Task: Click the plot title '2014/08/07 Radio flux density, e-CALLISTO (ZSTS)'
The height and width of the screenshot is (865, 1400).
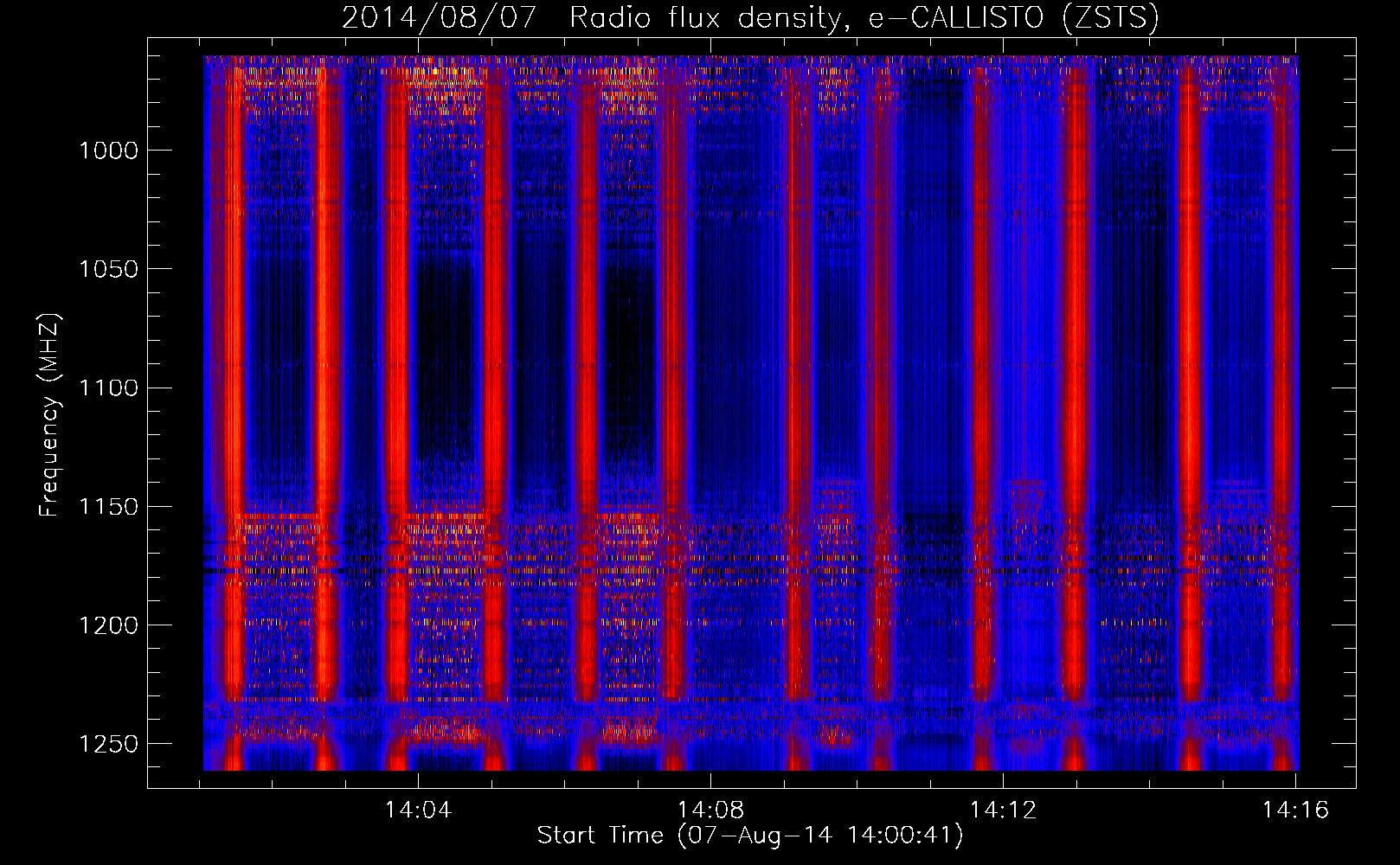Action: point(750,18)
